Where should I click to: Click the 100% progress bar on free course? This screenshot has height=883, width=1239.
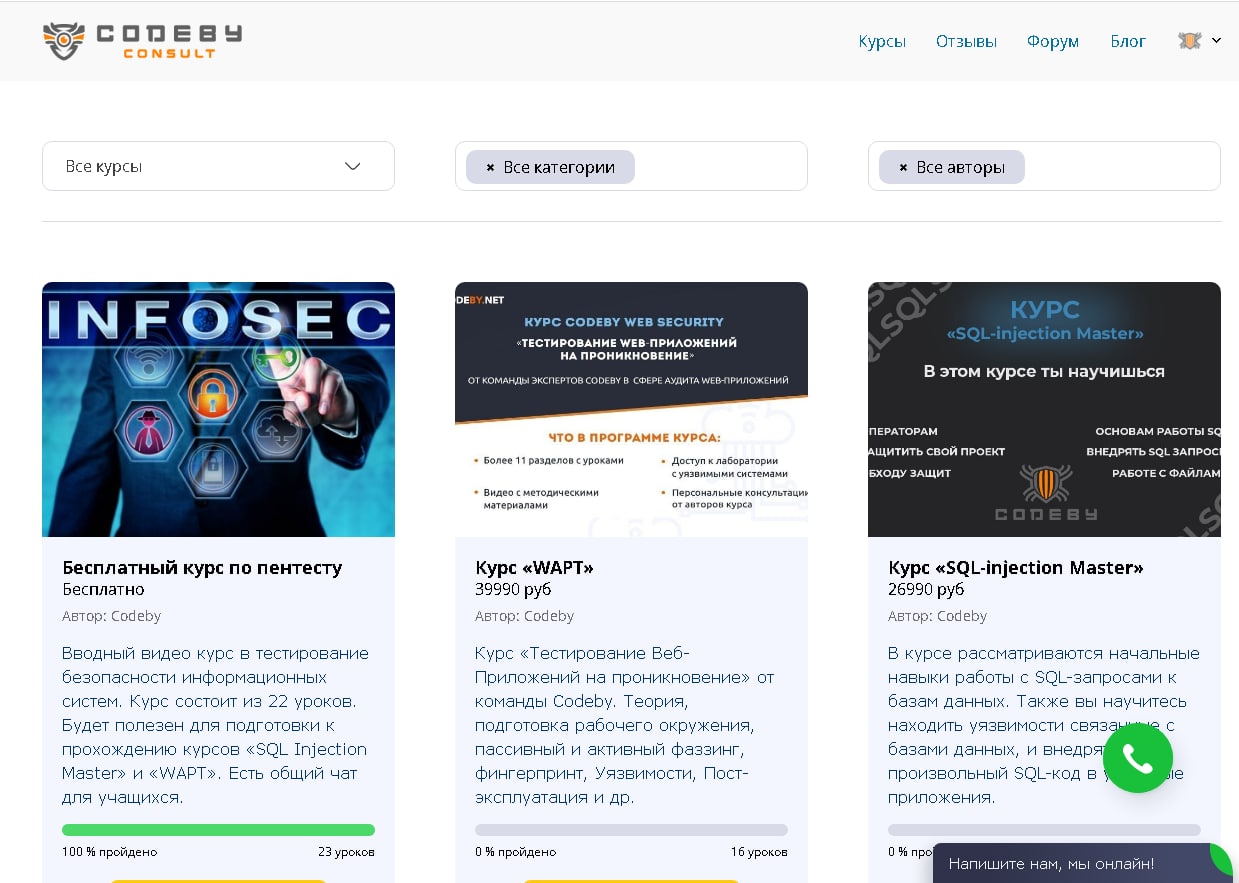(218, 830)
